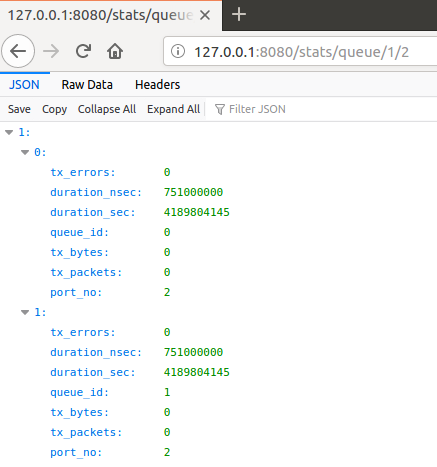Open the Headers tab

click(x=158, y=85)
